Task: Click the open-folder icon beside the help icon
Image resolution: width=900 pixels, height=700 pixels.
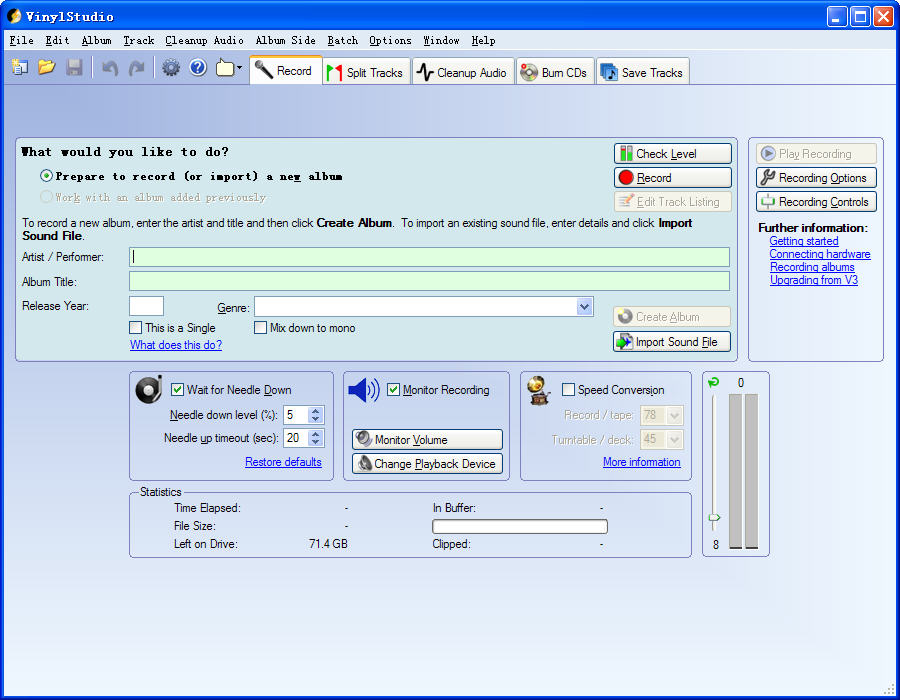Action: [x=225, y=68]
